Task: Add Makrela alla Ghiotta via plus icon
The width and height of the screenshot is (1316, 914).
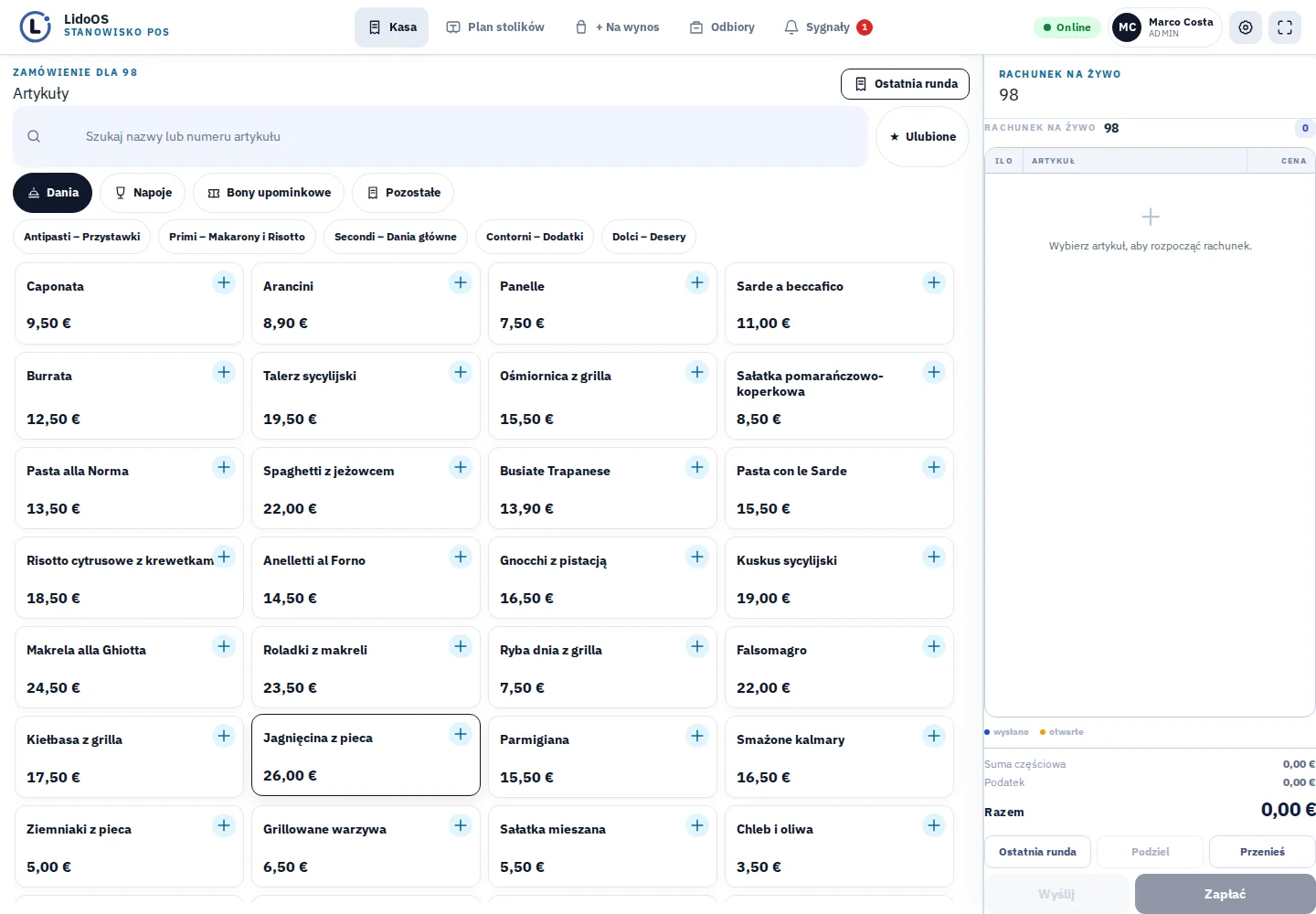Action: [x=224, y=646]
